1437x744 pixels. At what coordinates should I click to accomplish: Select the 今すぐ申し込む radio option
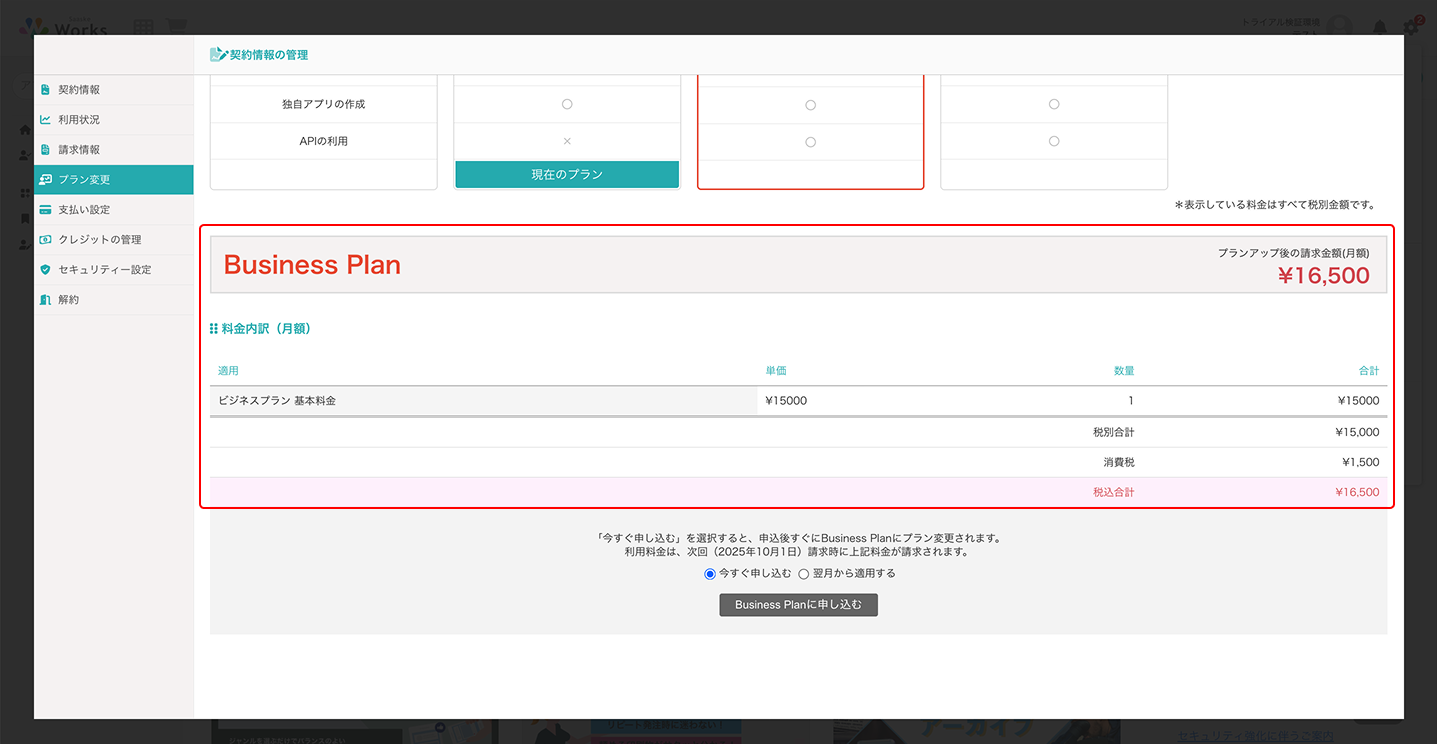tap(710, 574)
